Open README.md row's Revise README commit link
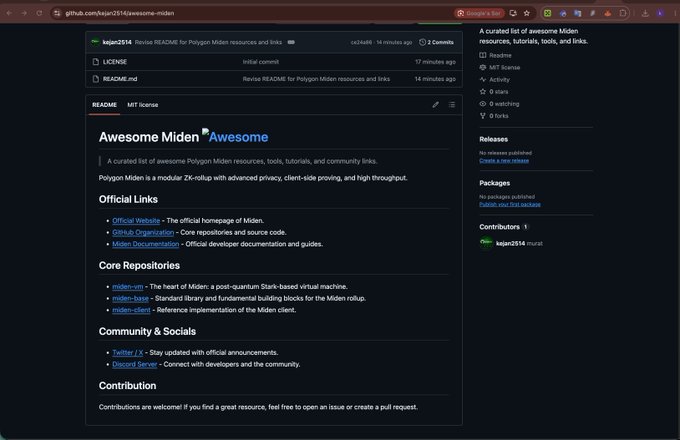680x440 pixels. (x=316, y=79)
